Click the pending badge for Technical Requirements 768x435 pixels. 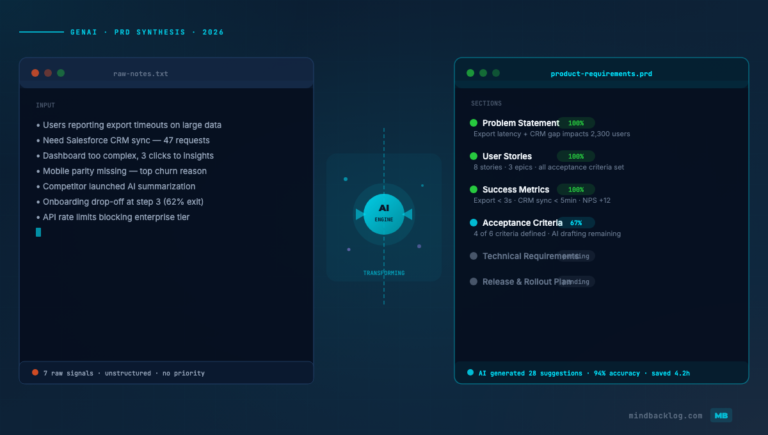[x=577, y=256]
